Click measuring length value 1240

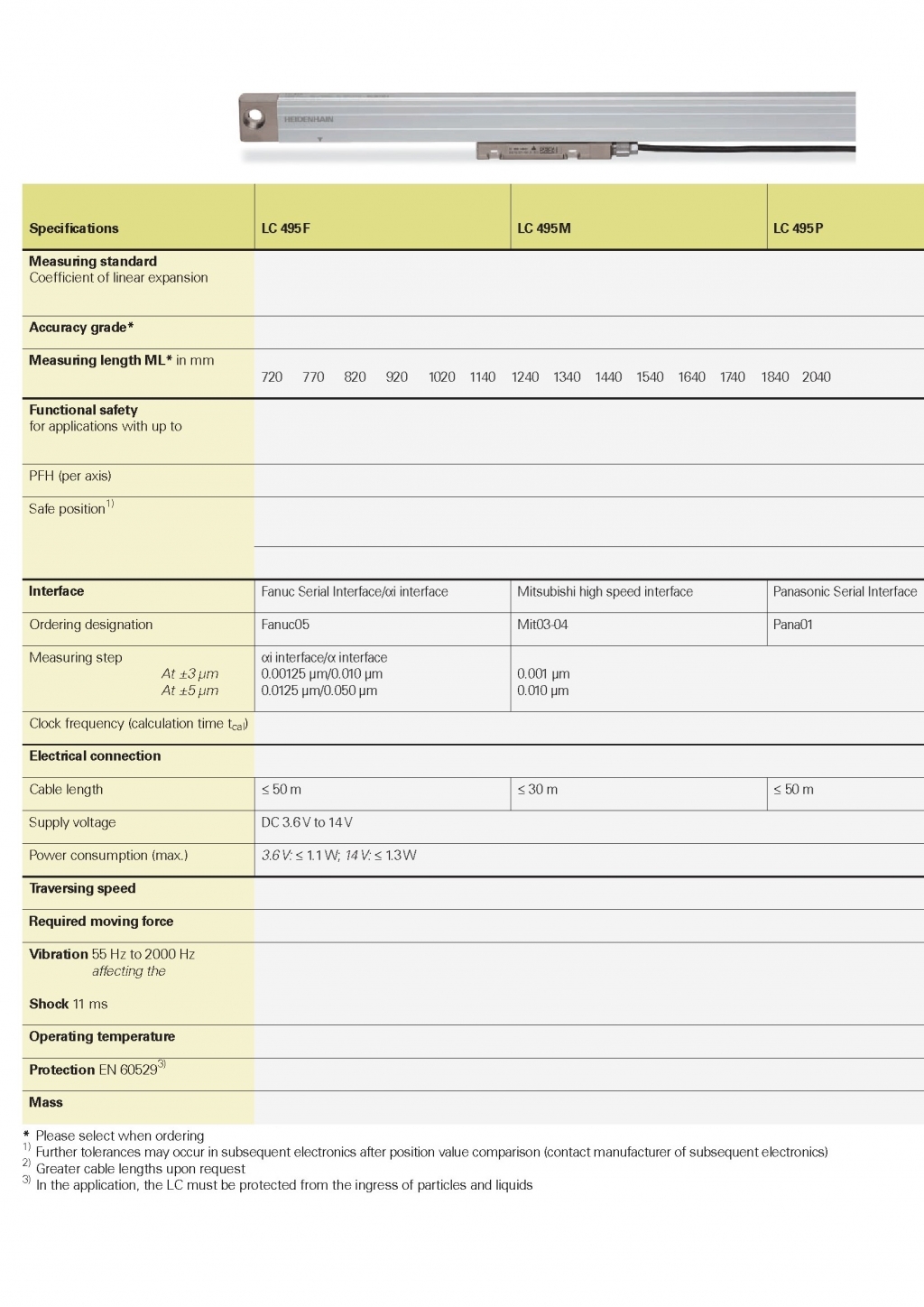(x=525, y=377)
